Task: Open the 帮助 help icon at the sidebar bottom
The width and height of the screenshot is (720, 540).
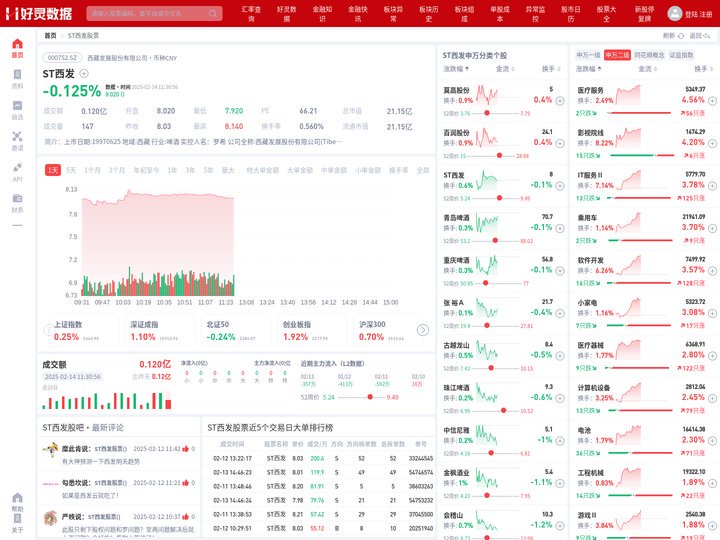Action: coord(17,502)
